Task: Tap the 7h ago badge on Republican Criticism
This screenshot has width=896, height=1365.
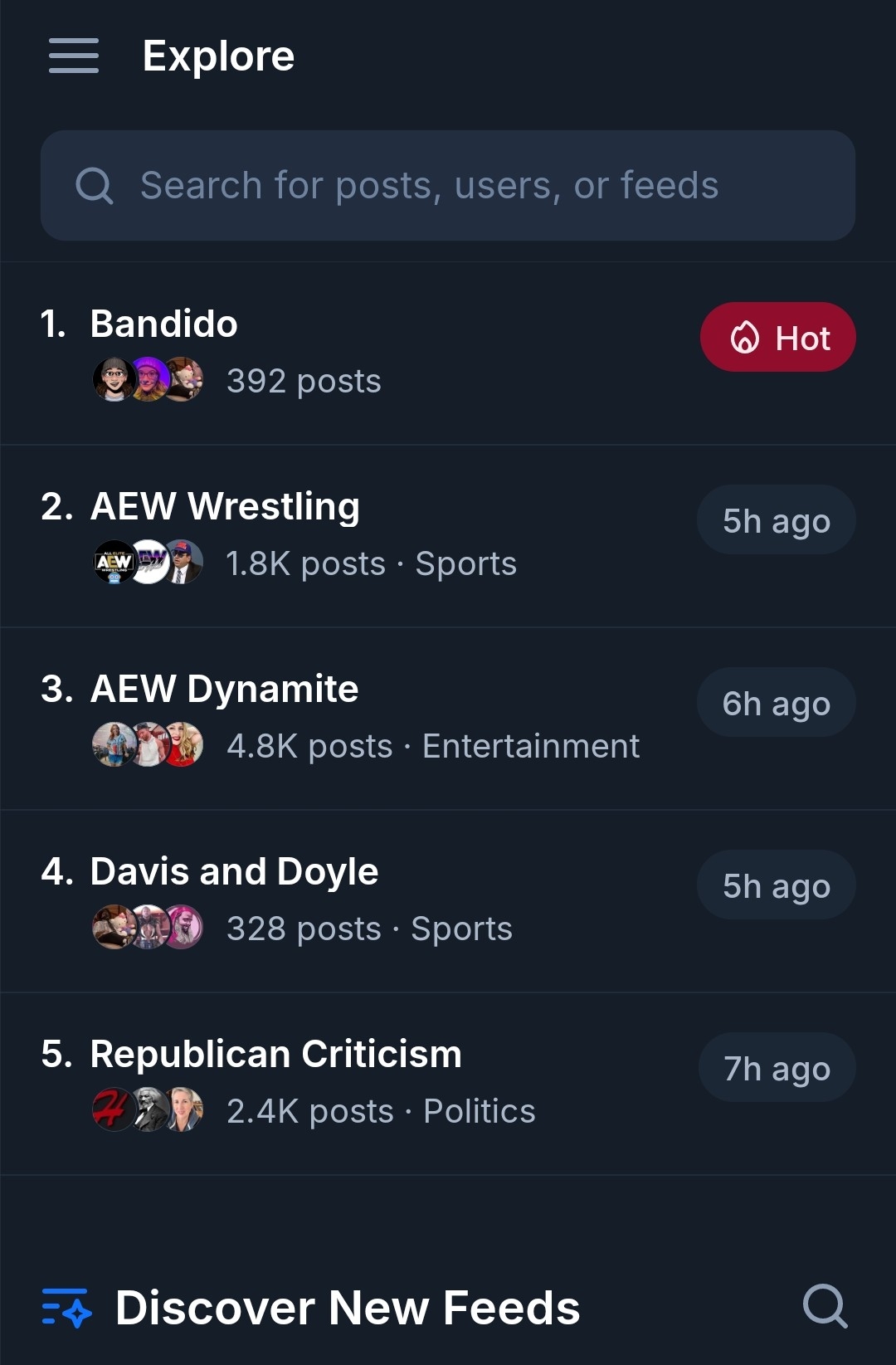Action: (x=777, y=1068)
